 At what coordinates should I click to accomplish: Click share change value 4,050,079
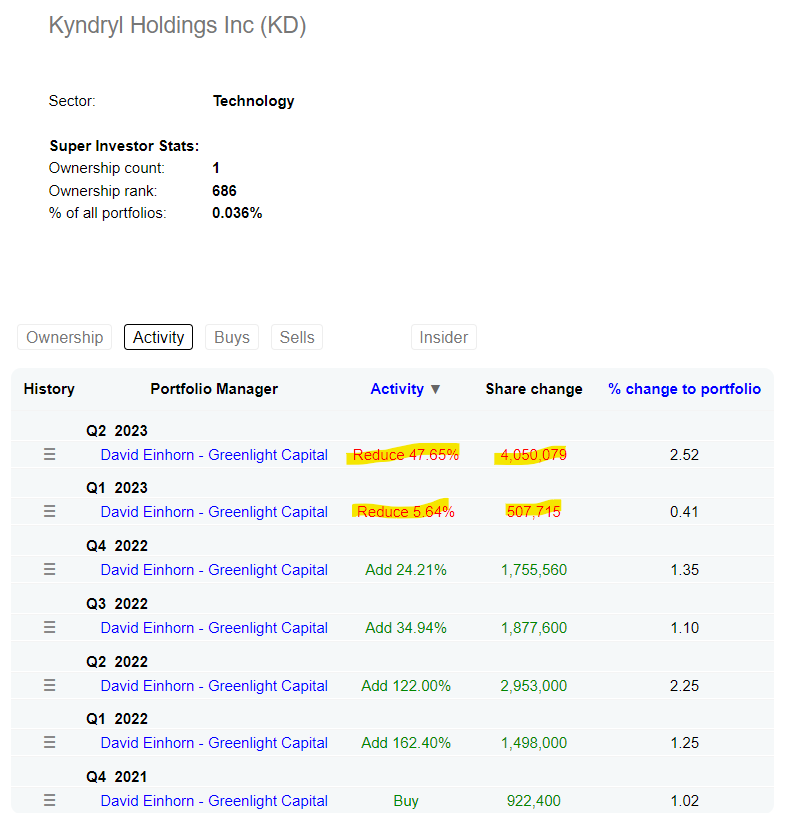coord(534,454)
